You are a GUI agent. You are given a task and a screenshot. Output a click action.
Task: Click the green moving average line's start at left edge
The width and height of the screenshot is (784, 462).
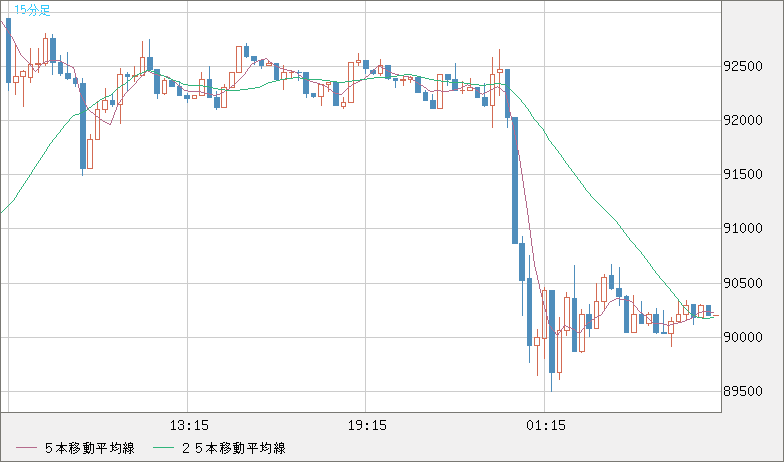[3, 210]
